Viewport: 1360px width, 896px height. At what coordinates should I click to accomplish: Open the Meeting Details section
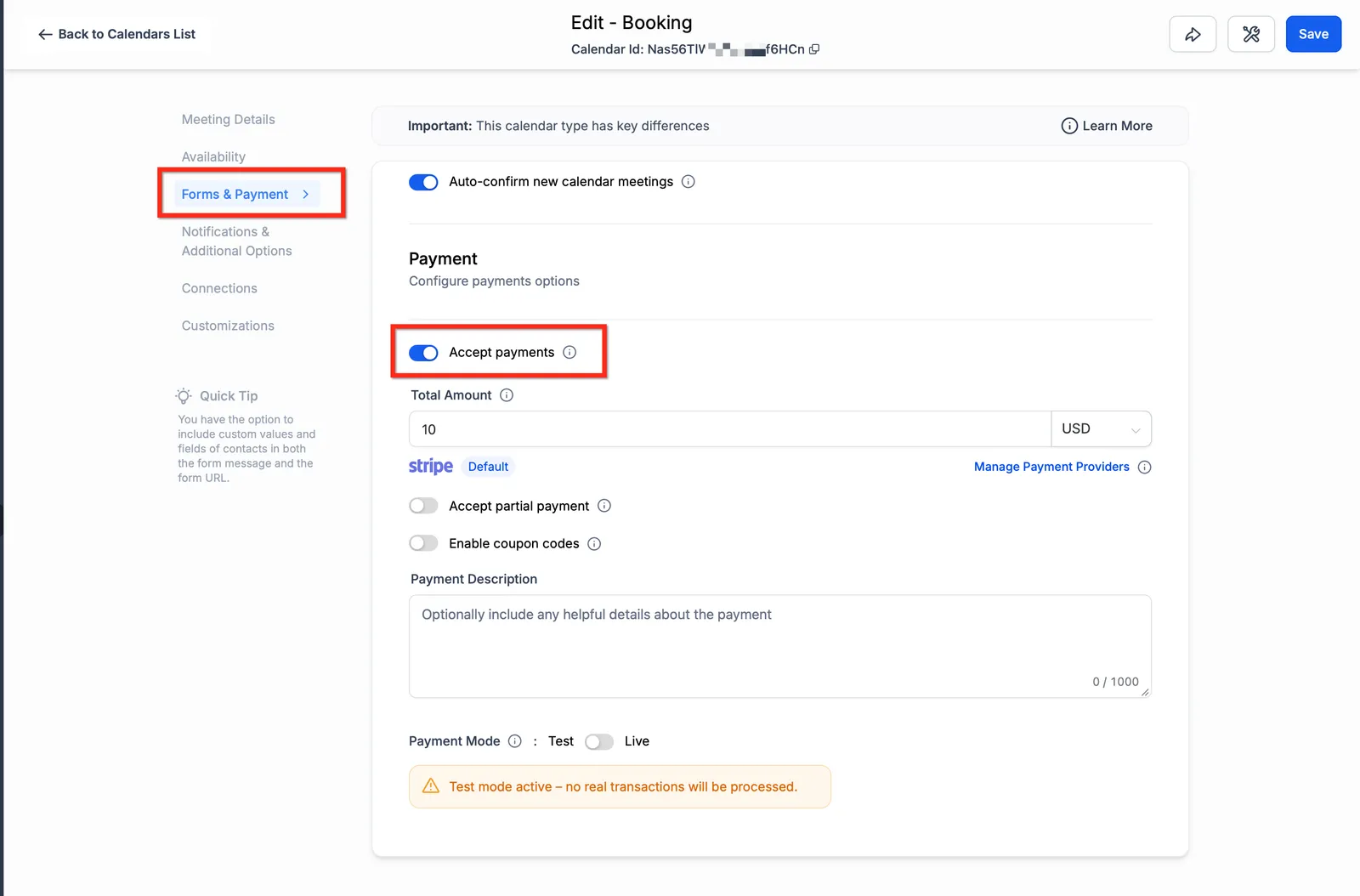[229, 120]
